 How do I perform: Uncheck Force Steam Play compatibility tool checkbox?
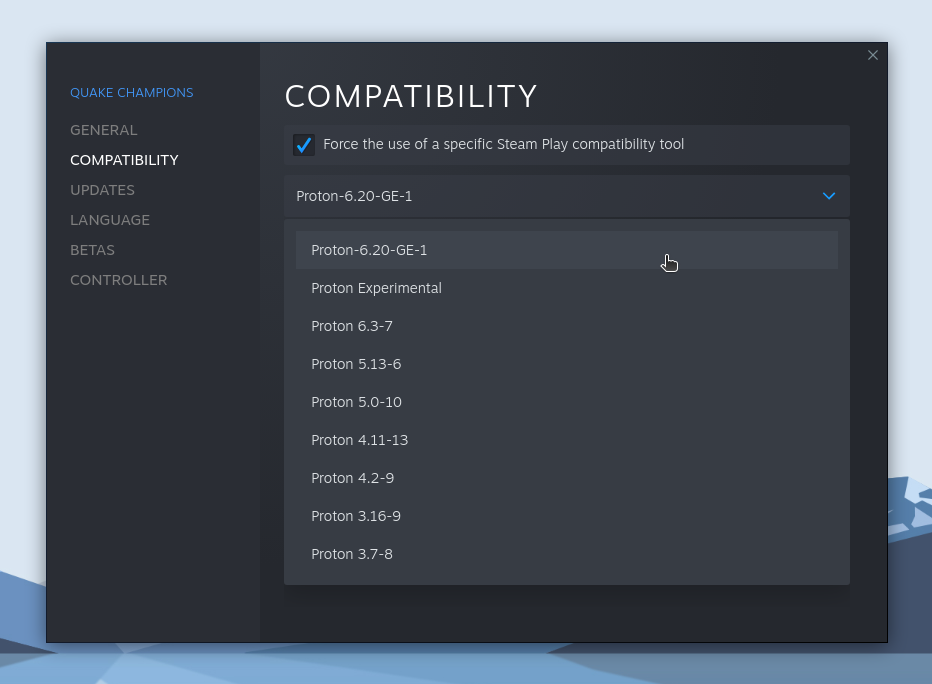(x=304, y=145)
